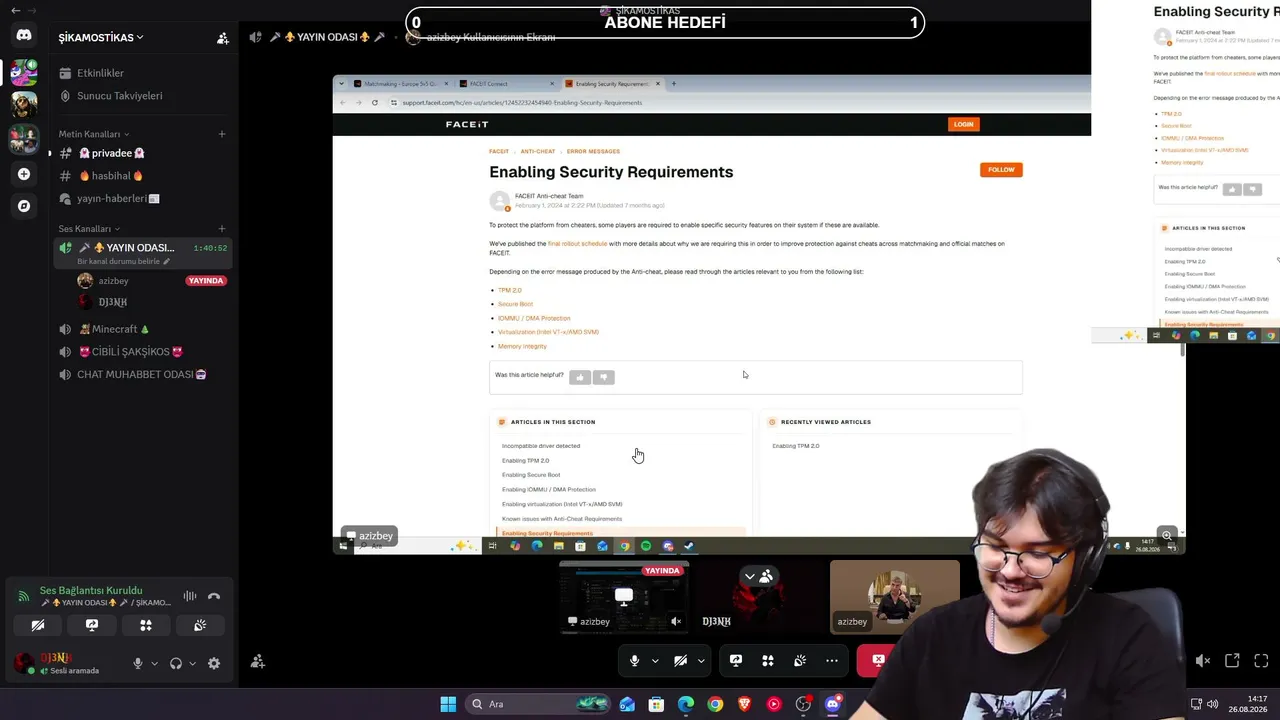
Task: Invite friends icon beside user panel
Action: 258,661
